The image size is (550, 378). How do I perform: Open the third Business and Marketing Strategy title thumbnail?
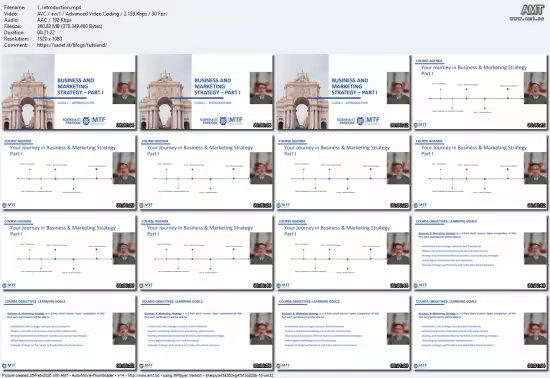[343, 92]
